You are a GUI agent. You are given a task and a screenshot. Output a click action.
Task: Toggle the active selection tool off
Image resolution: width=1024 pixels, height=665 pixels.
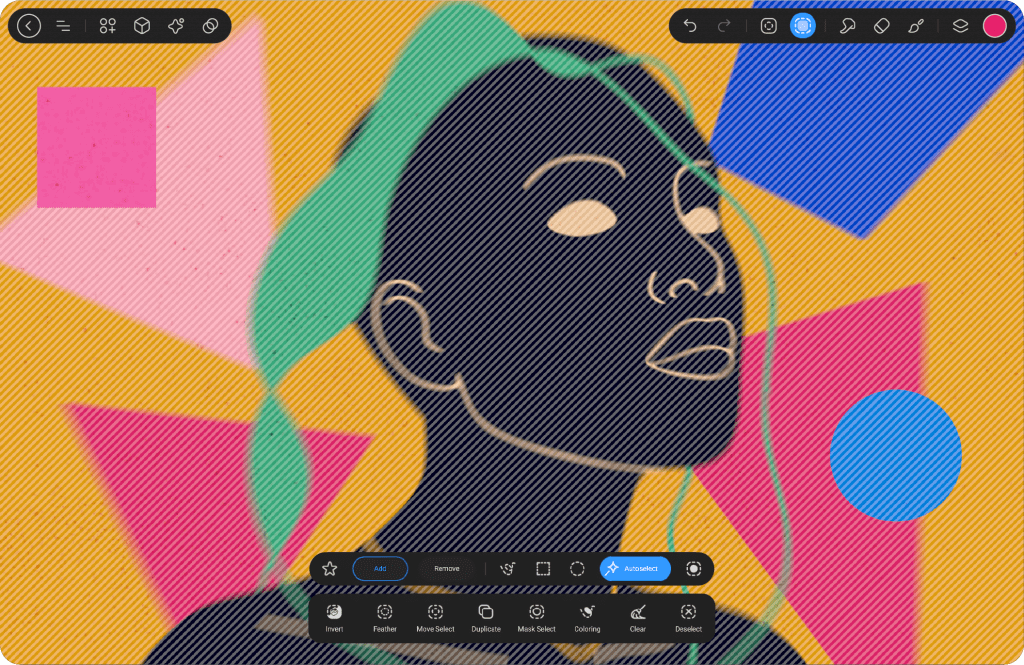tap(802, 26)
